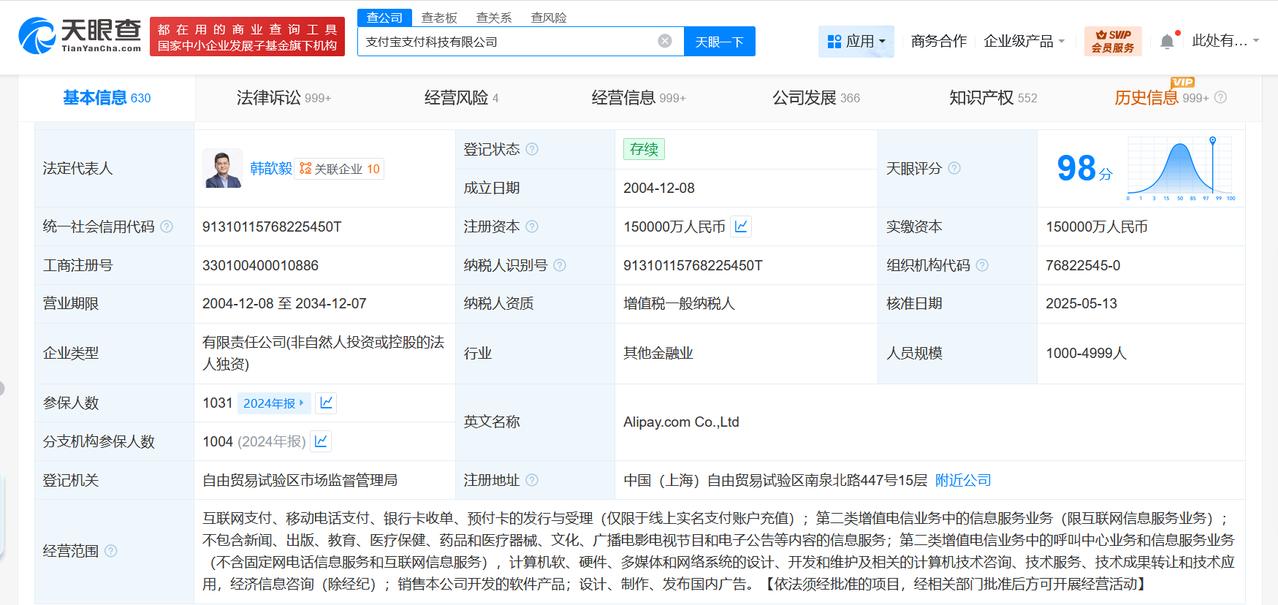Open the 基本信息 tab

(x=107, y=98)
